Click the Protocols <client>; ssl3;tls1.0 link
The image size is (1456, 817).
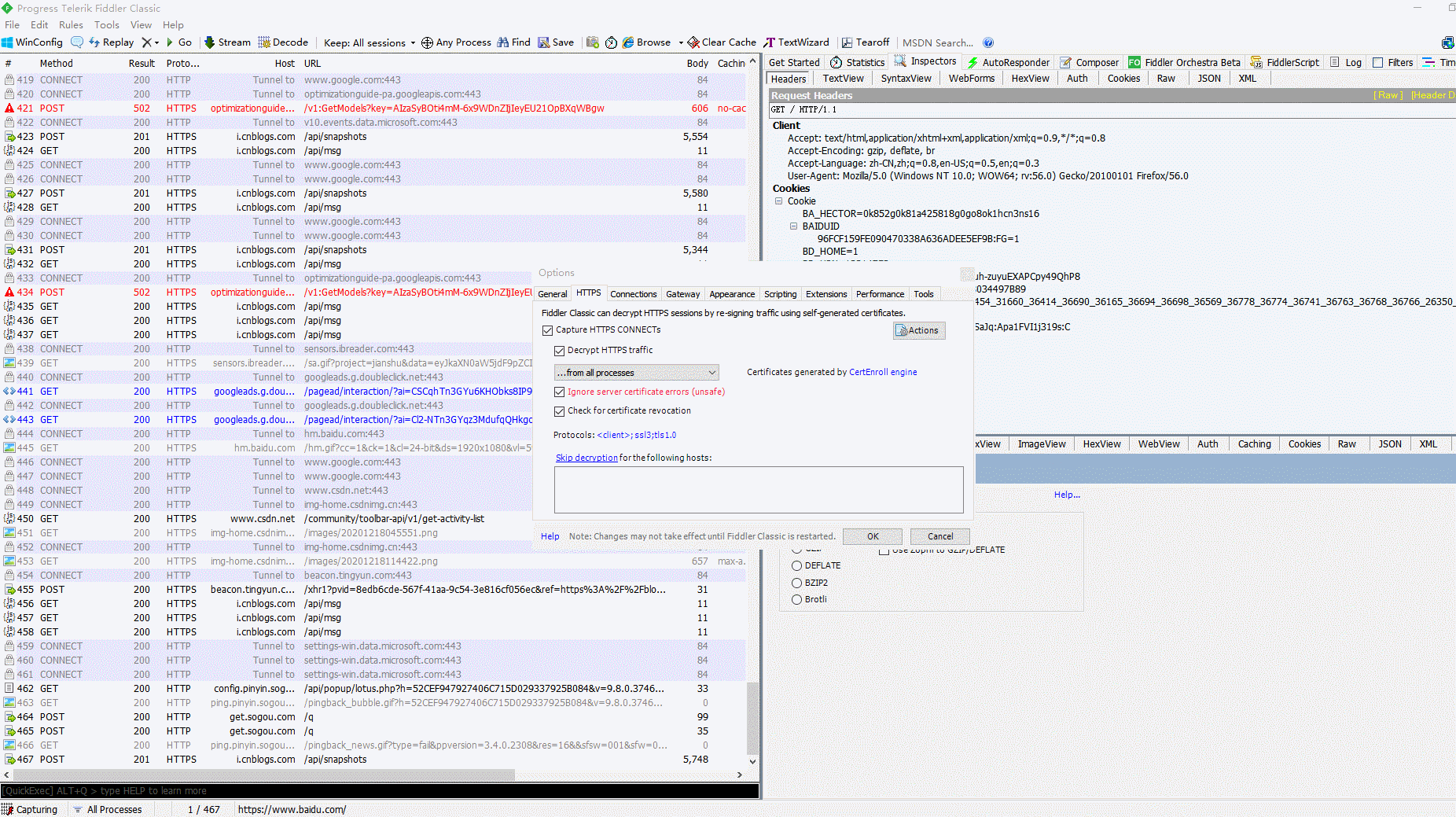coord(636,435)
